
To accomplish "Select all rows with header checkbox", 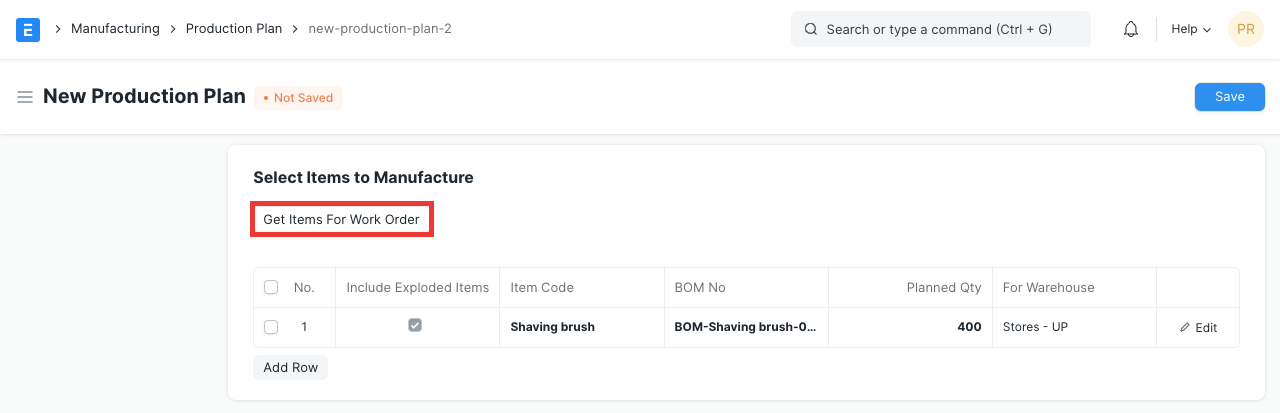I will pos(271,288).
